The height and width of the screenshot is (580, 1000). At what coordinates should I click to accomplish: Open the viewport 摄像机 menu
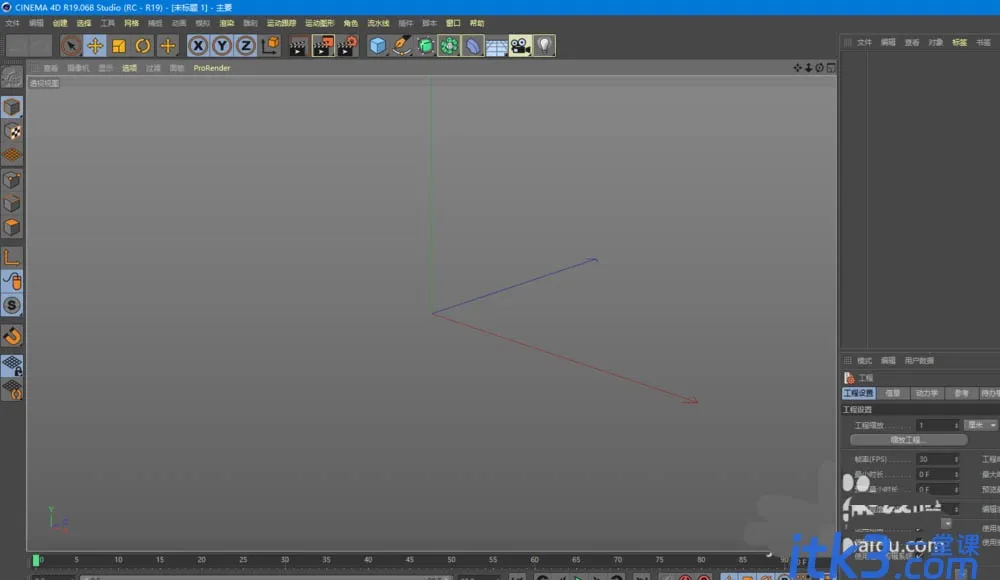(x=78, y=68)
